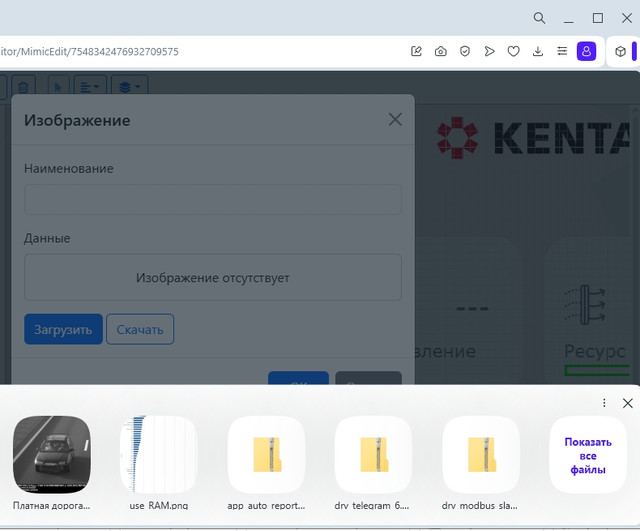Screen dimensions: 640x531
Task: Open the edit page note icon
Action: pyautogui.click(x=416, y=51)
